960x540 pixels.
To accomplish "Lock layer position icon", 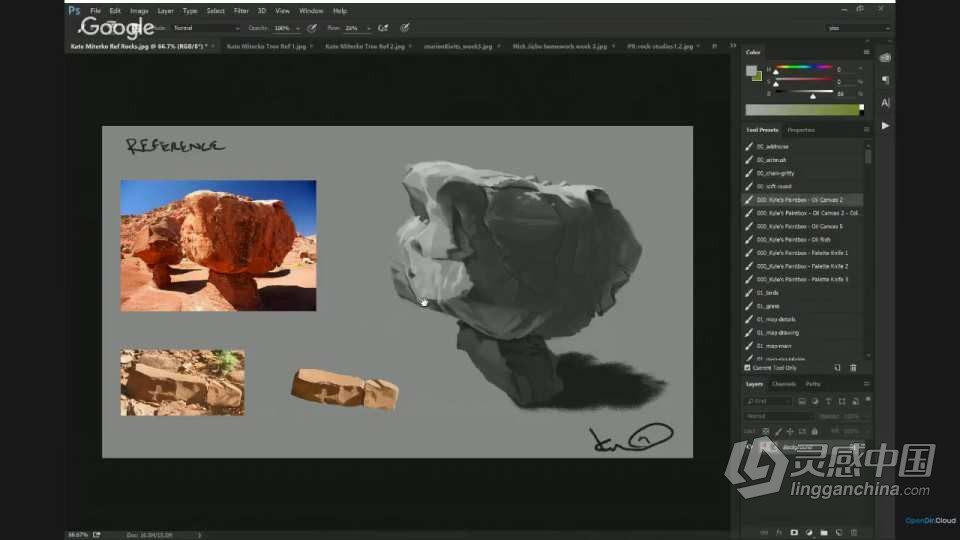I will pos(790,432).
